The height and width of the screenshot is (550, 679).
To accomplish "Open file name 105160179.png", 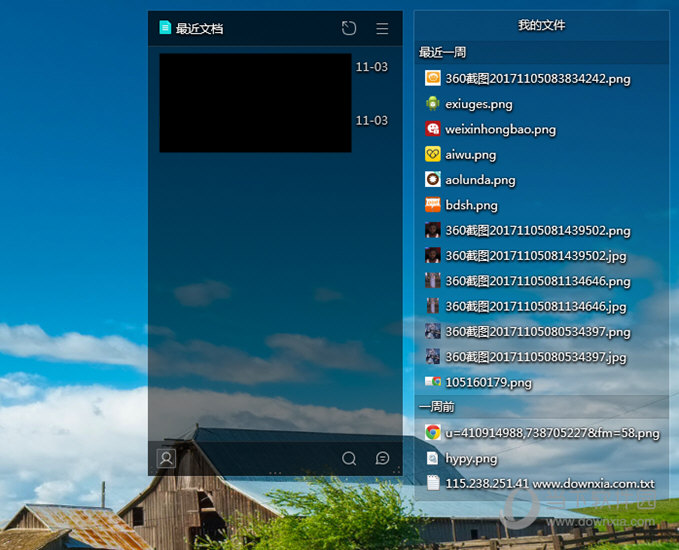I will pyautogui.click(x=488, y=382).
